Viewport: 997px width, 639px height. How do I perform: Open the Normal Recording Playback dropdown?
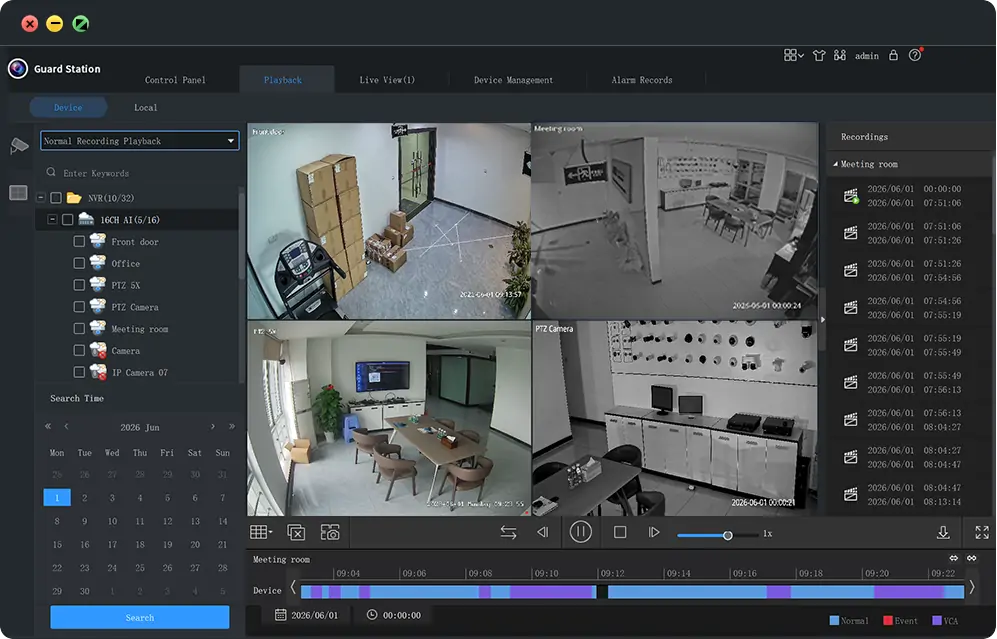pyautogui.click(x=140, y=141)
